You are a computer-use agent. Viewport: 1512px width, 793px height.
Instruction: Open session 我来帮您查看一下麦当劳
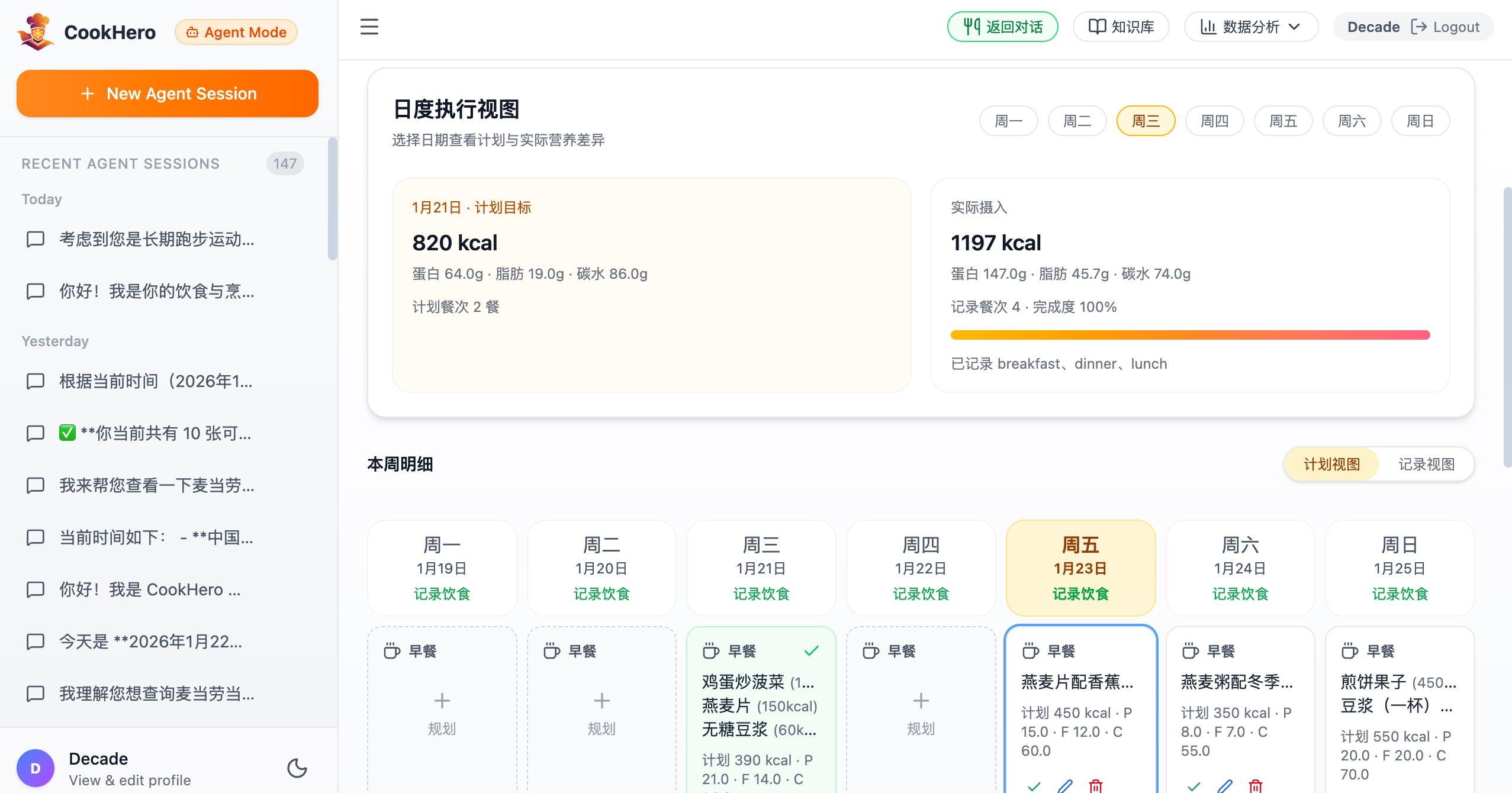point(156,485)
